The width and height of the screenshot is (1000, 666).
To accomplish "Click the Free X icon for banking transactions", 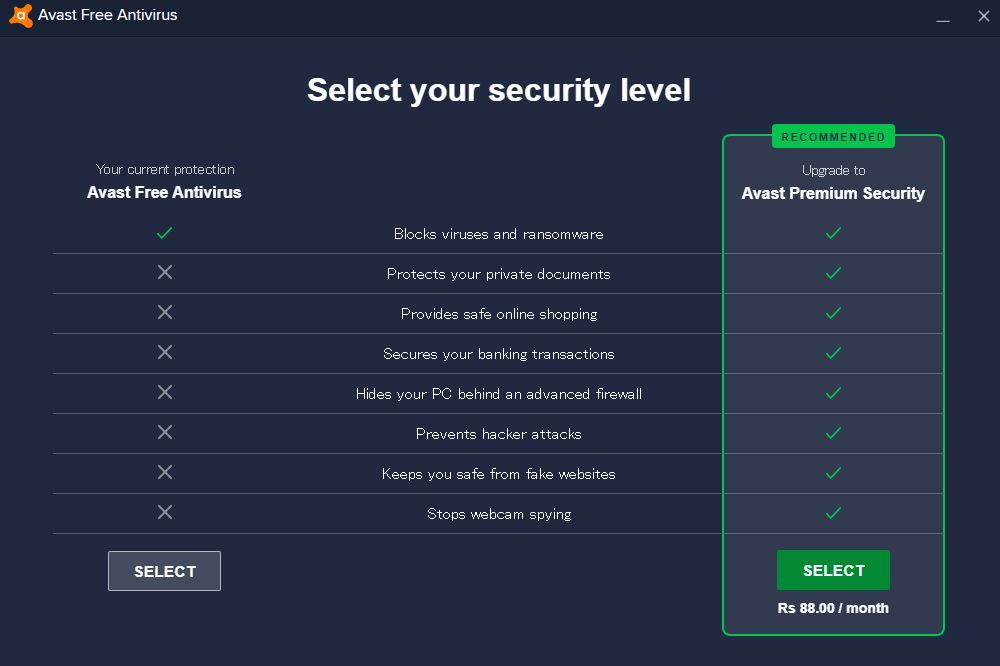I will pyautogui.click(x=165, y=352).
